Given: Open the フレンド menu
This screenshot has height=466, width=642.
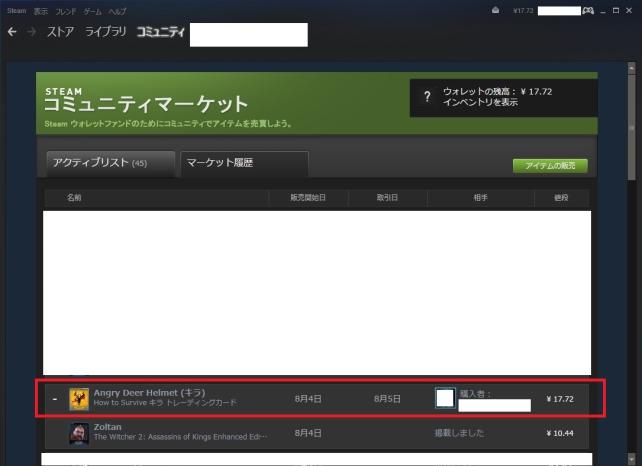Looking at the screenshot, I should point(66,11).
